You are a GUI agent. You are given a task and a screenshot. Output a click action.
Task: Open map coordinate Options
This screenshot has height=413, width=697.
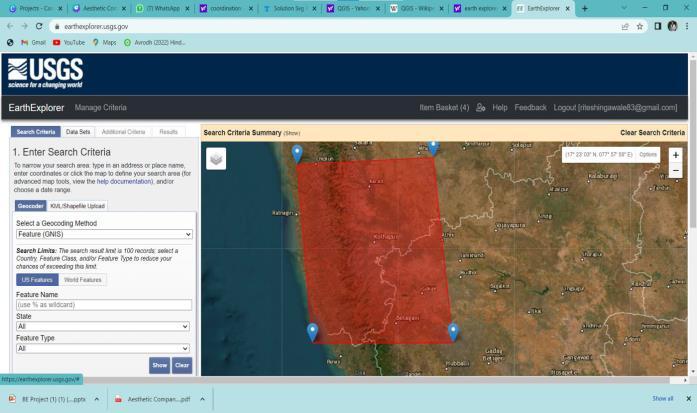648,155
